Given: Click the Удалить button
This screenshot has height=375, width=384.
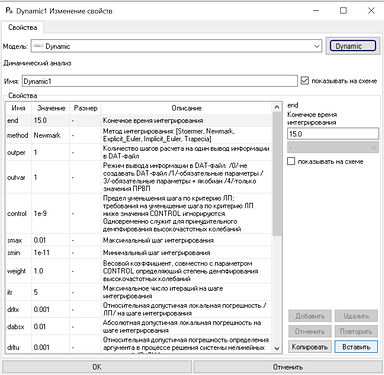Looking at the screenshot, I should click(356, 316).
